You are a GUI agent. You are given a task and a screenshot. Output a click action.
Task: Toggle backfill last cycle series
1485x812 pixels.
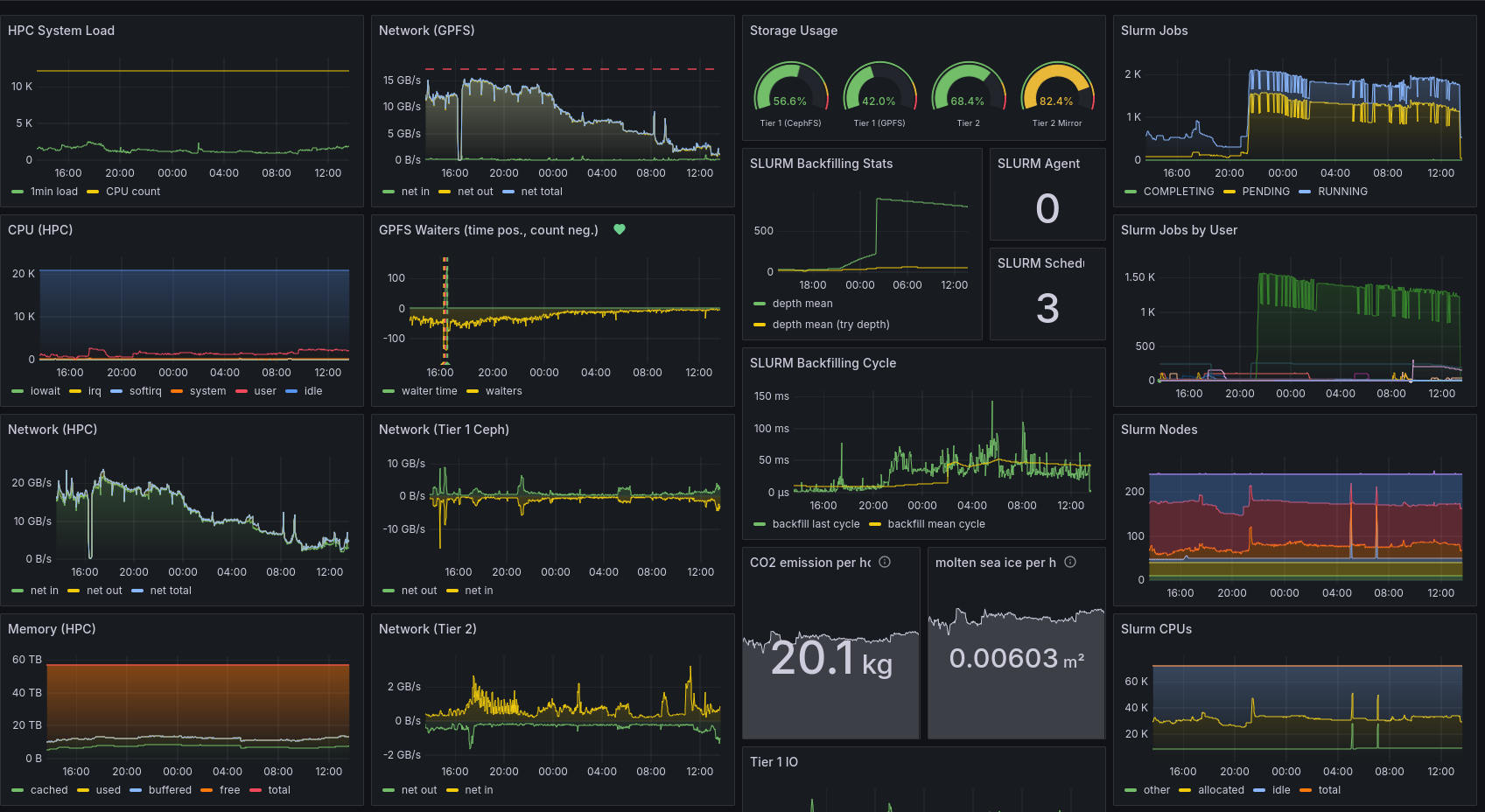point(816,524)
